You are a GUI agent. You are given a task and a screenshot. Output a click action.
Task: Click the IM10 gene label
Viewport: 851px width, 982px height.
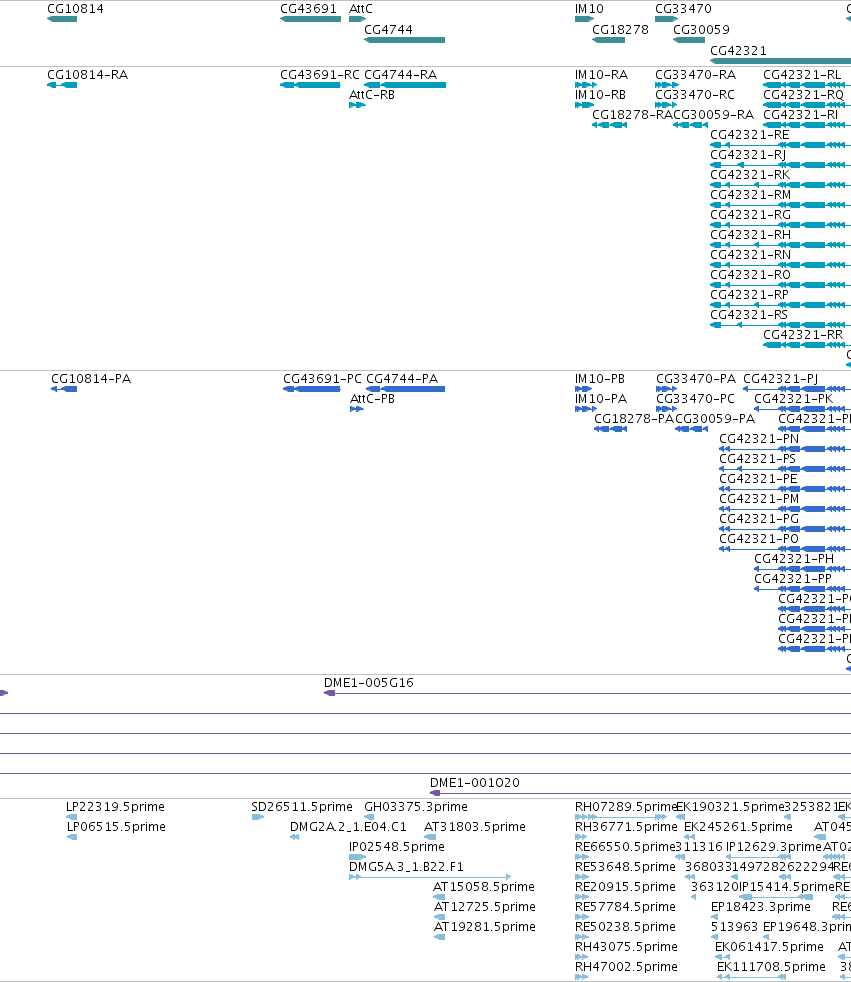point(589,9)
